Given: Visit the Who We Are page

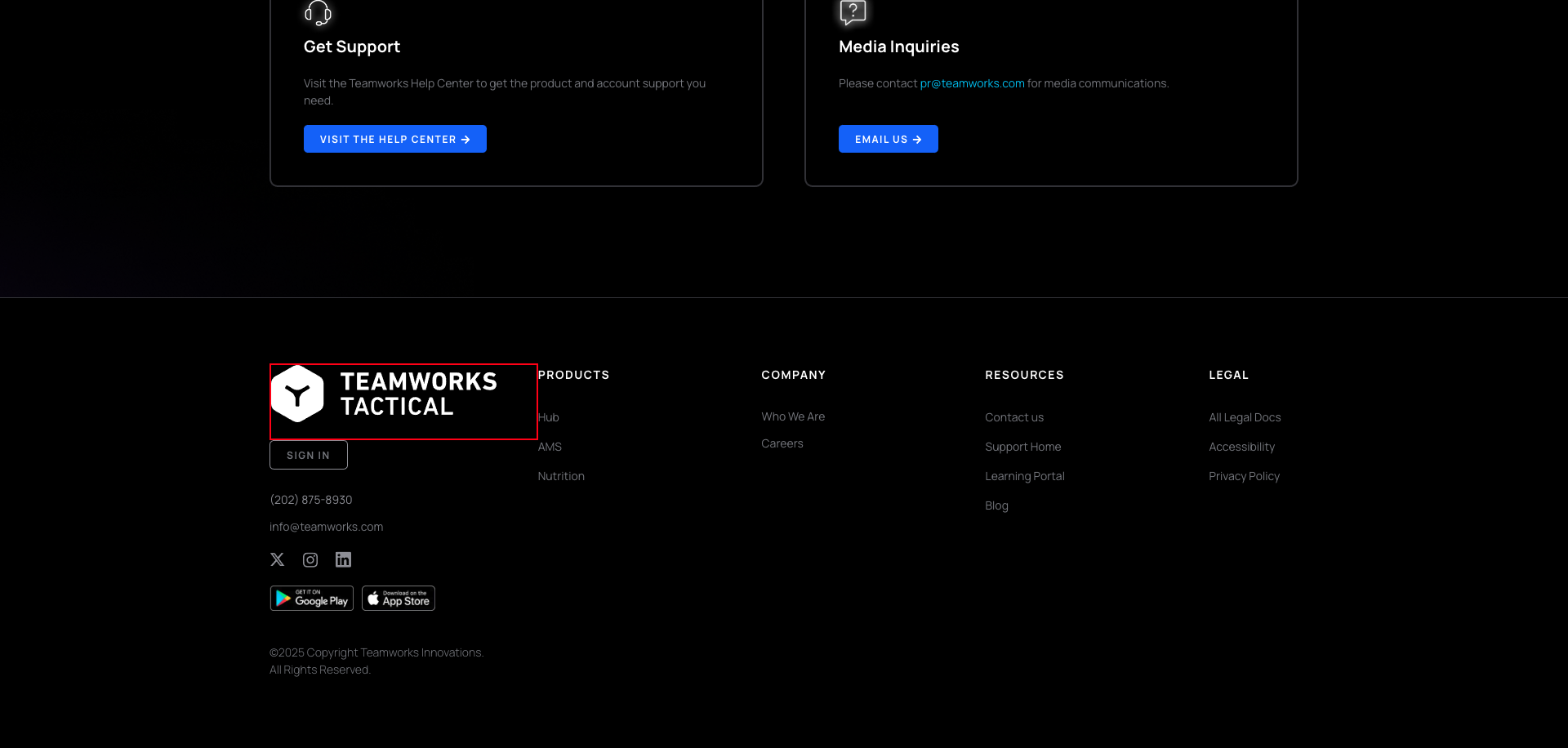Looking at the screenshot, I should 793,416.
